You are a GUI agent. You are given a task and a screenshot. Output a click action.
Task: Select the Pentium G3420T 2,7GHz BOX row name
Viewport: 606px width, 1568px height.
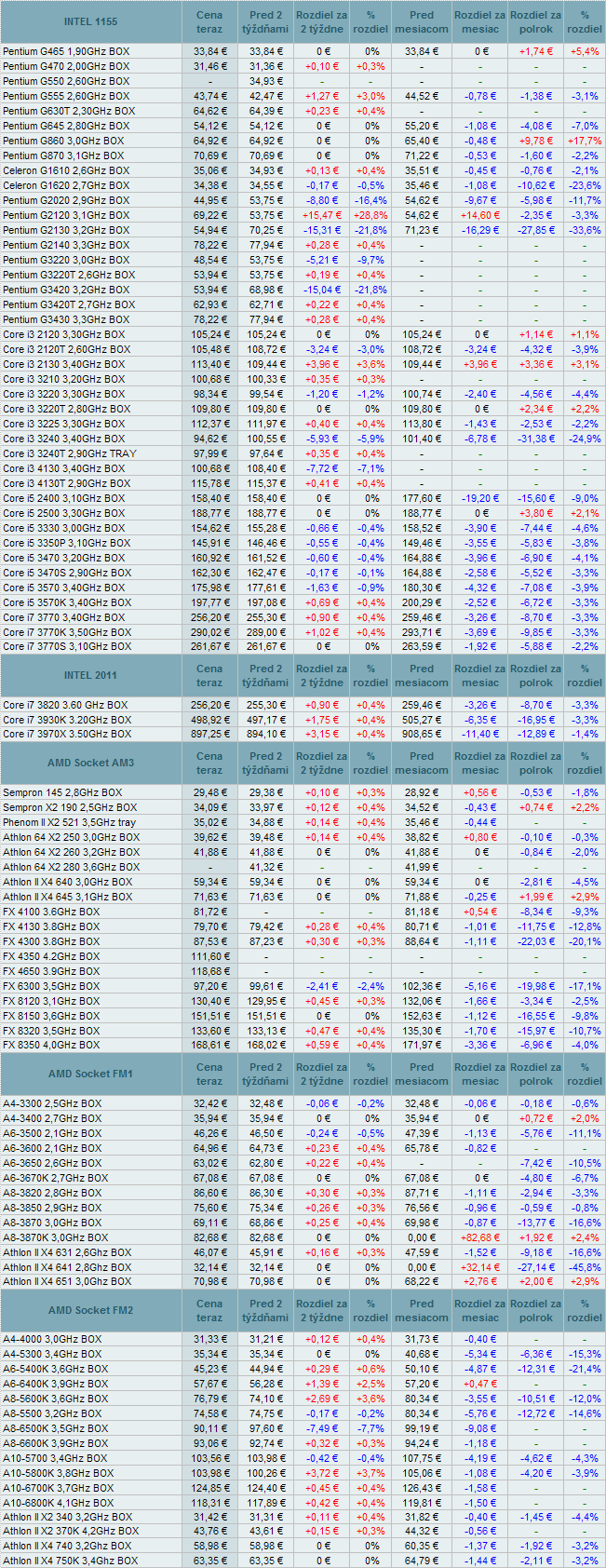pyautogui.click(x=69, y=304)
